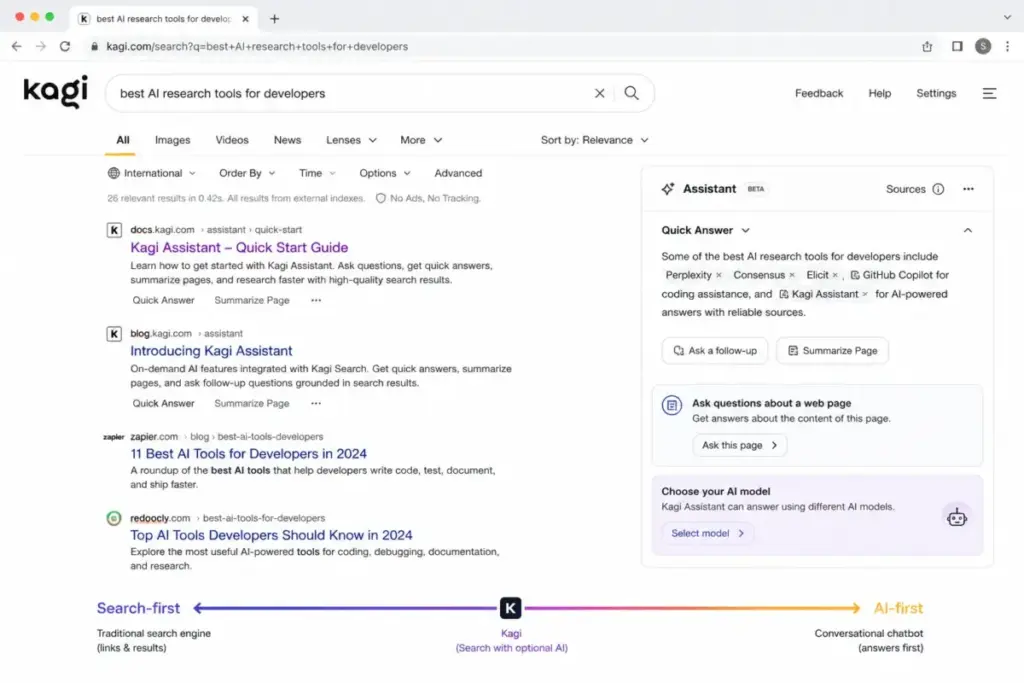Image resolution: width=1024 pixels, height=683 pixels.
Task: Focus the Kagi search input field
Action: [x=353, y=93]
